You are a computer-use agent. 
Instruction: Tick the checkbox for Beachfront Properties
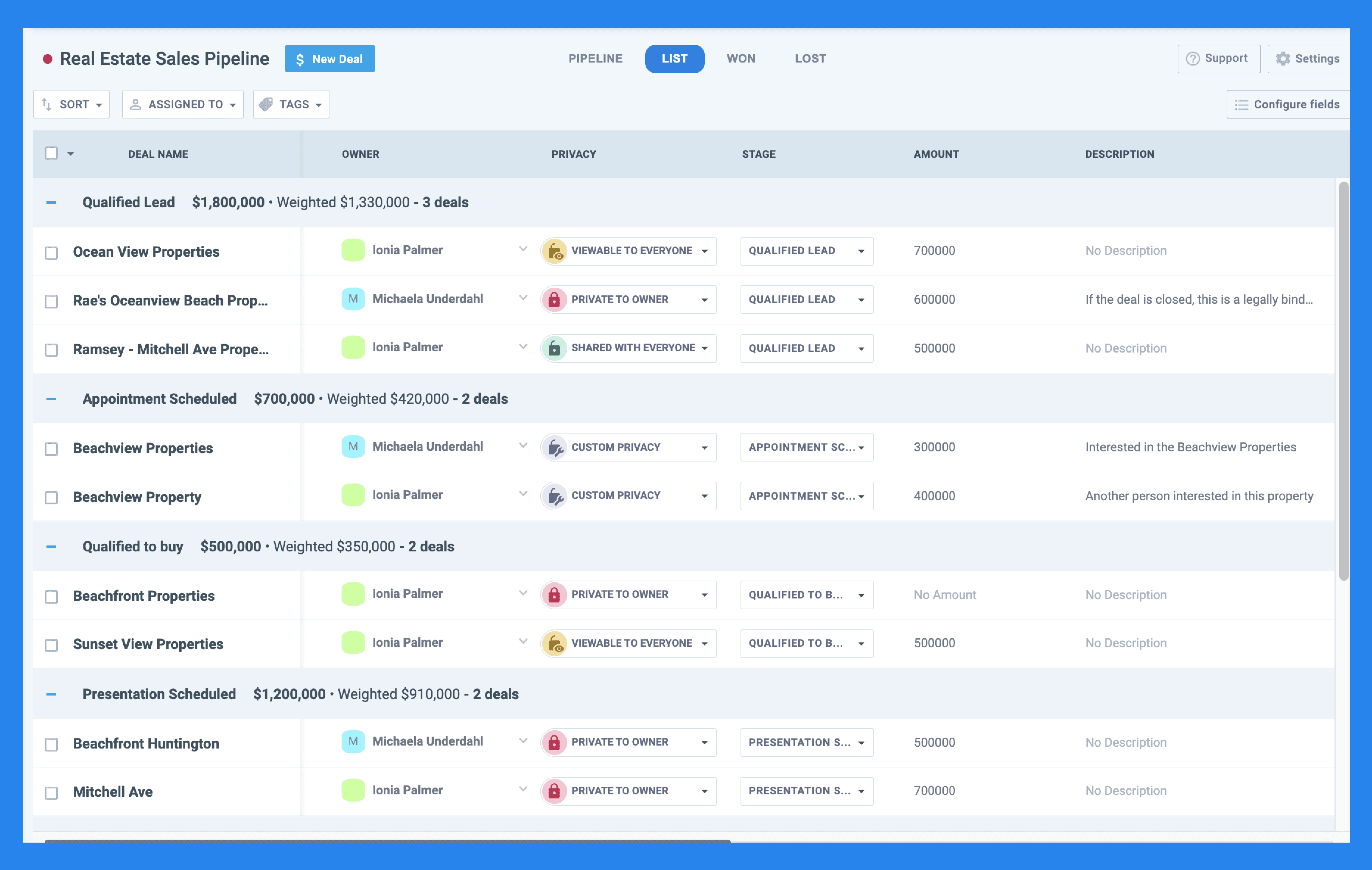tap(51, 597)
